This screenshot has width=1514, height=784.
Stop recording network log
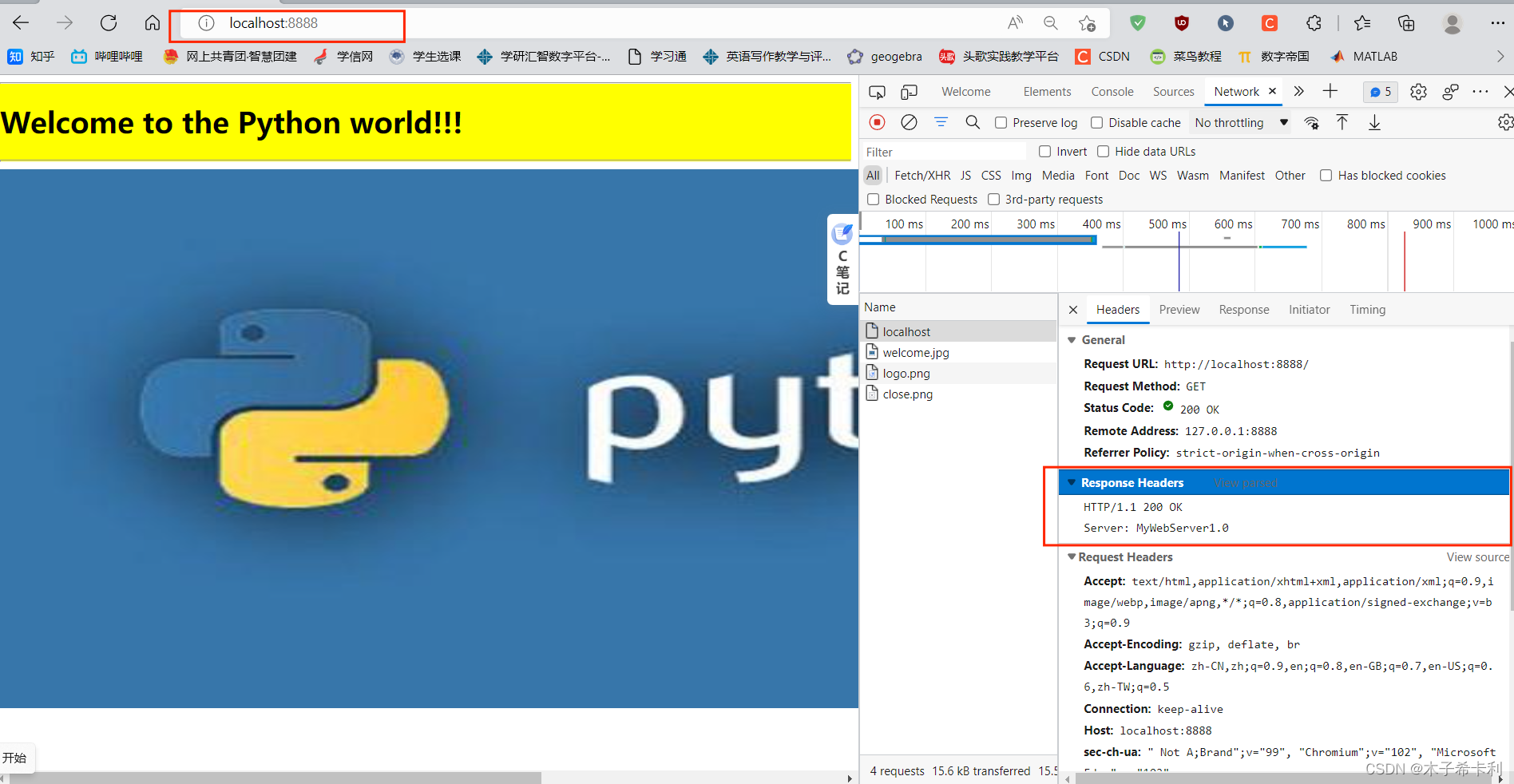877,122
